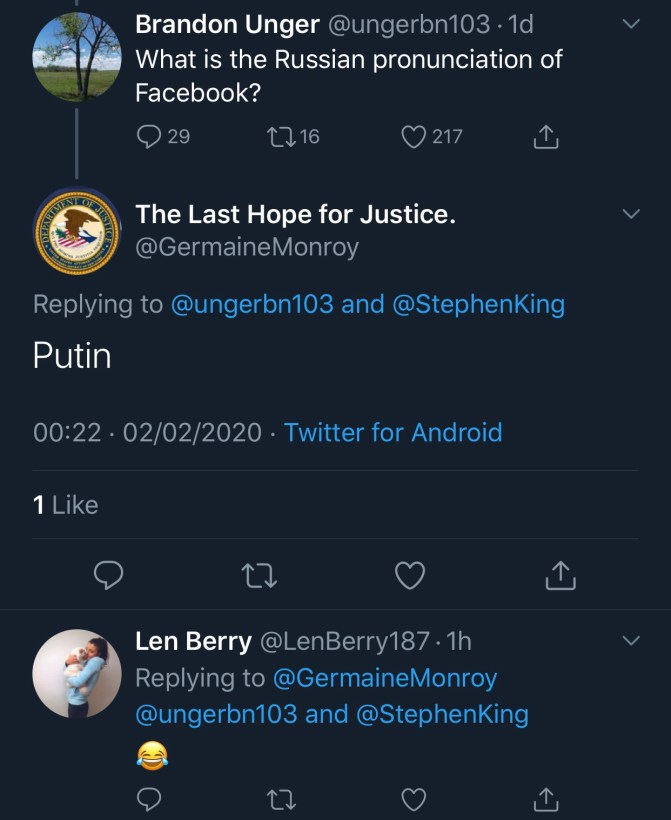Image resolution: width=671 pixels, height=820 pixels.
Task: View the 1 Like list
Action: (x=66, y=505)
